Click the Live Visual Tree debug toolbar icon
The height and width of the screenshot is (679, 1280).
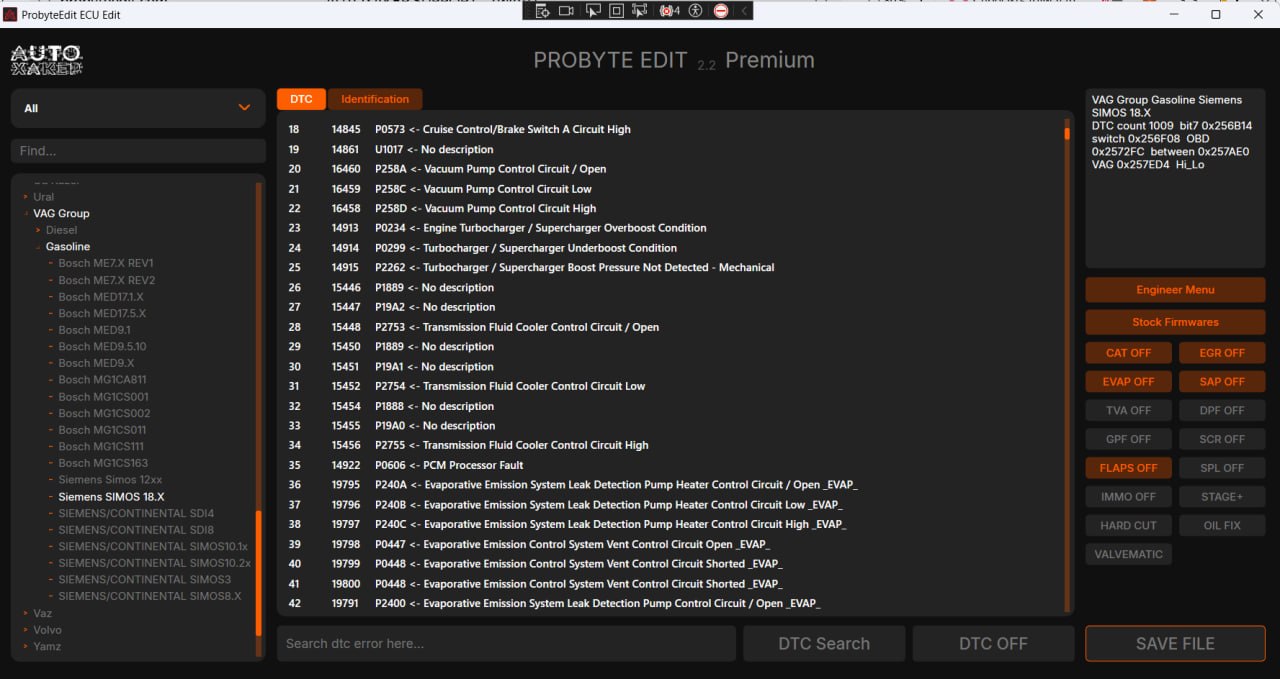[542, 11]
